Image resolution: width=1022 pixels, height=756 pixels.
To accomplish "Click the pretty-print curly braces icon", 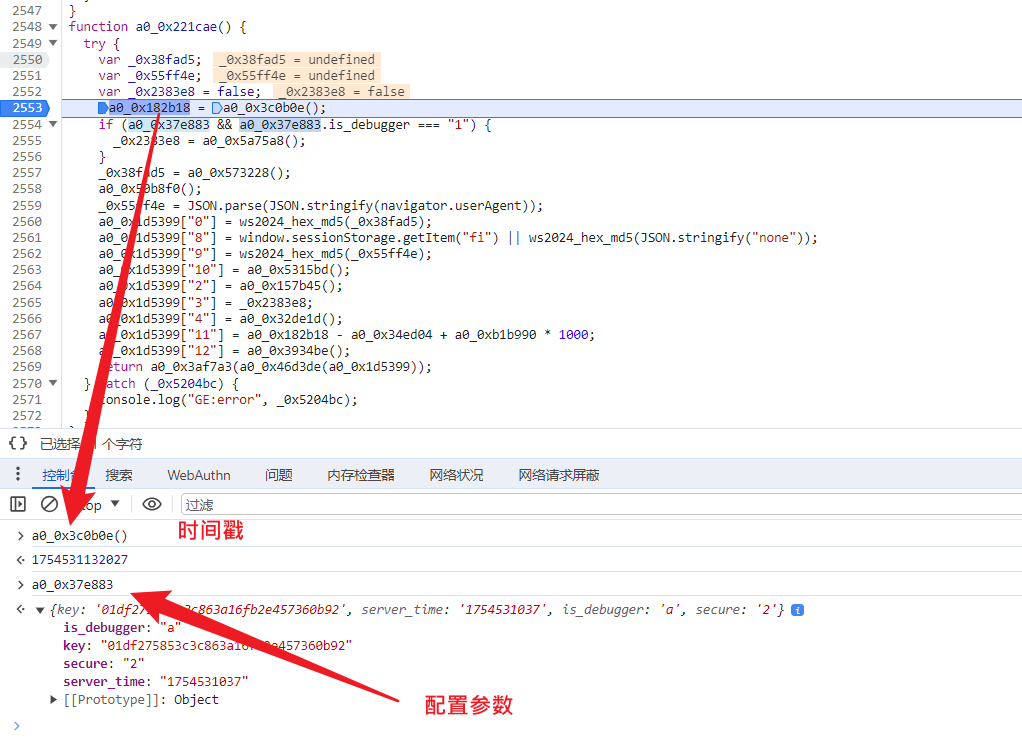I will coord(18,444).
